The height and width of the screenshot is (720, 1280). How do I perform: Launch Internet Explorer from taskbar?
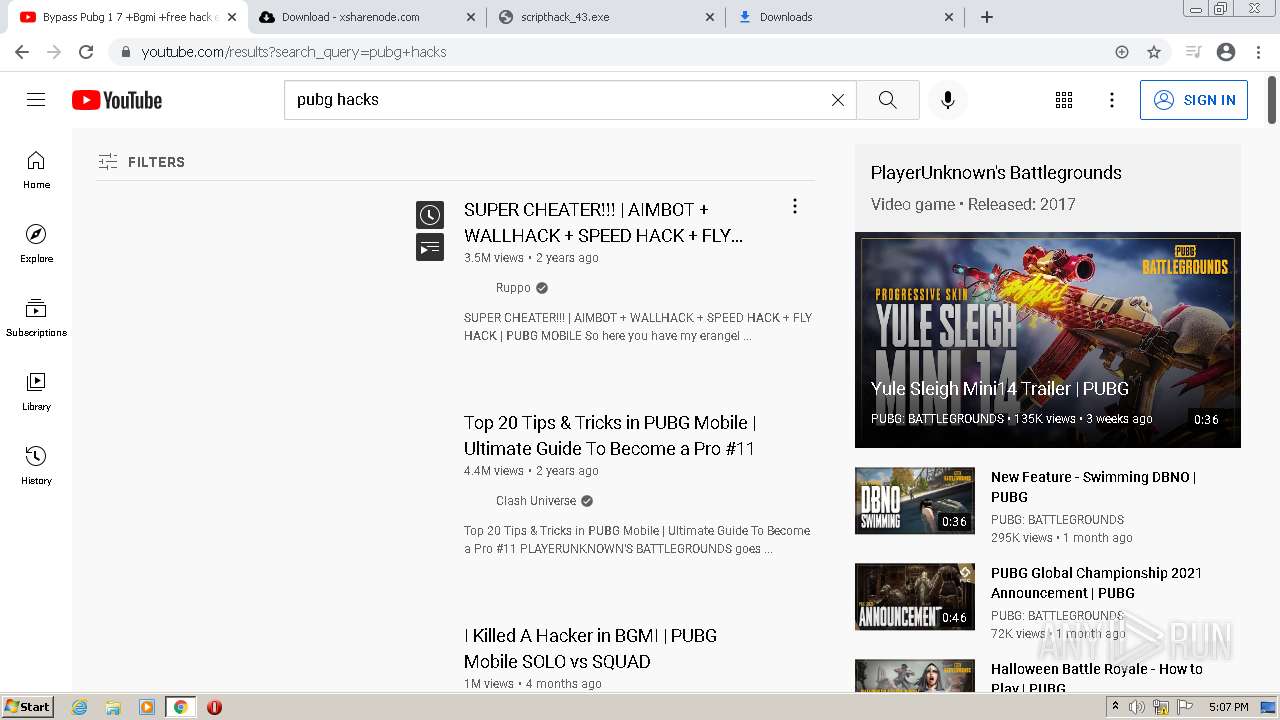tap(79, 707)
